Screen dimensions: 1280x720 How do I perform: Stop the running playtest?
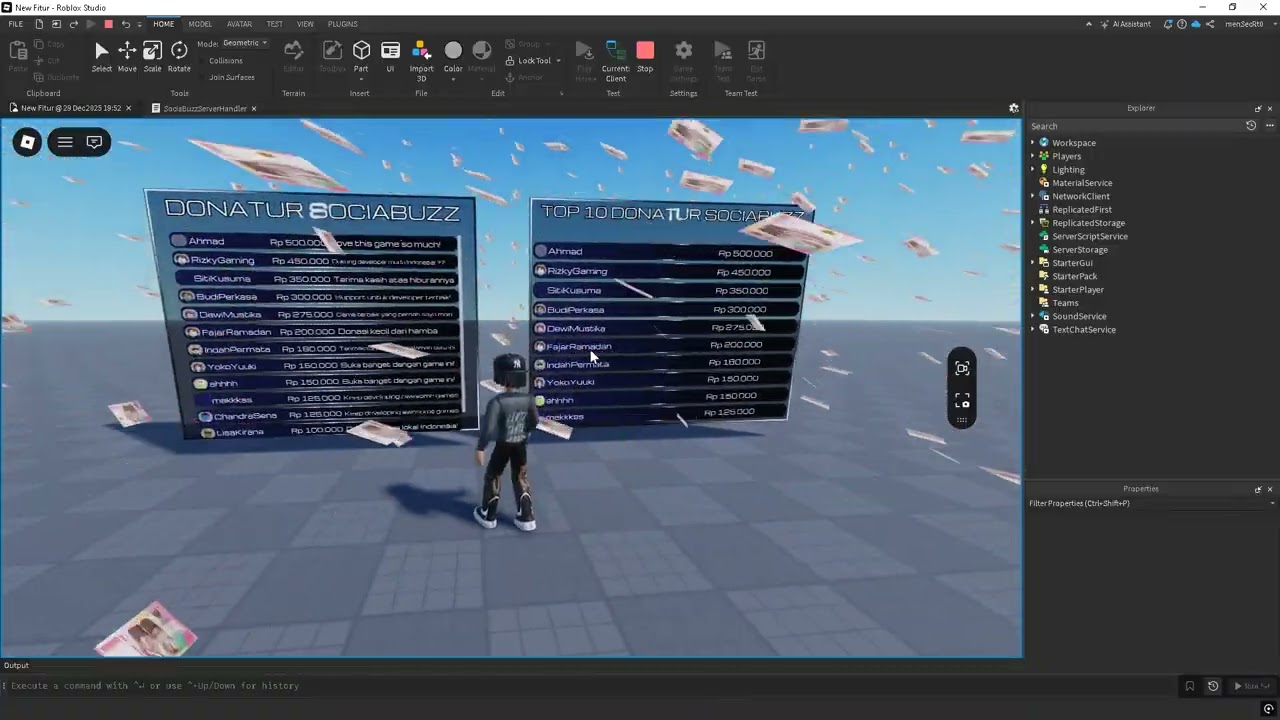[x=645, y=56]
